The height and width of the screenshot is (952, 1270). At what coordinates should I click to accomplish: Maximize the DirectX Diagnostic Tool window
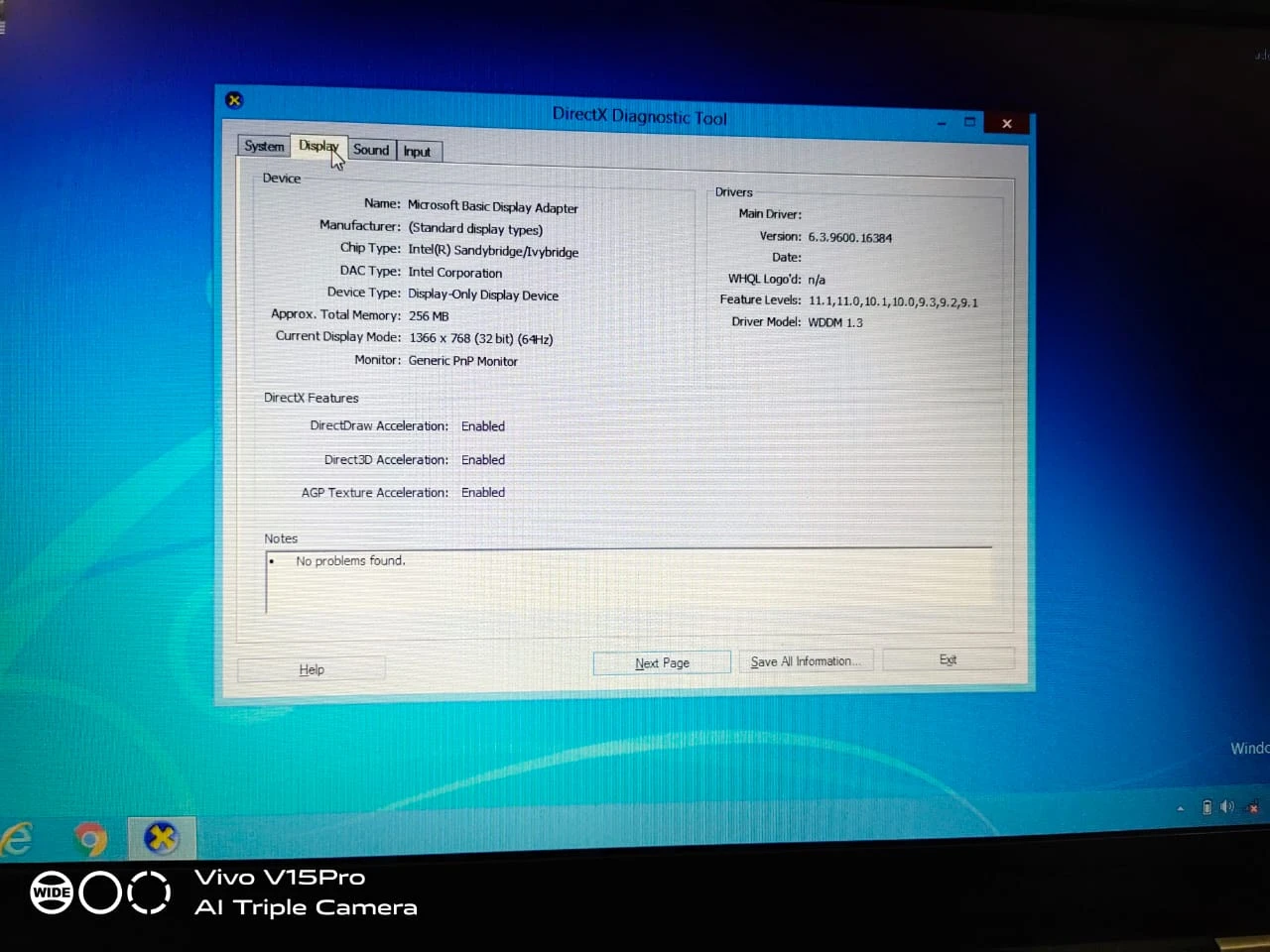[970, 122]
